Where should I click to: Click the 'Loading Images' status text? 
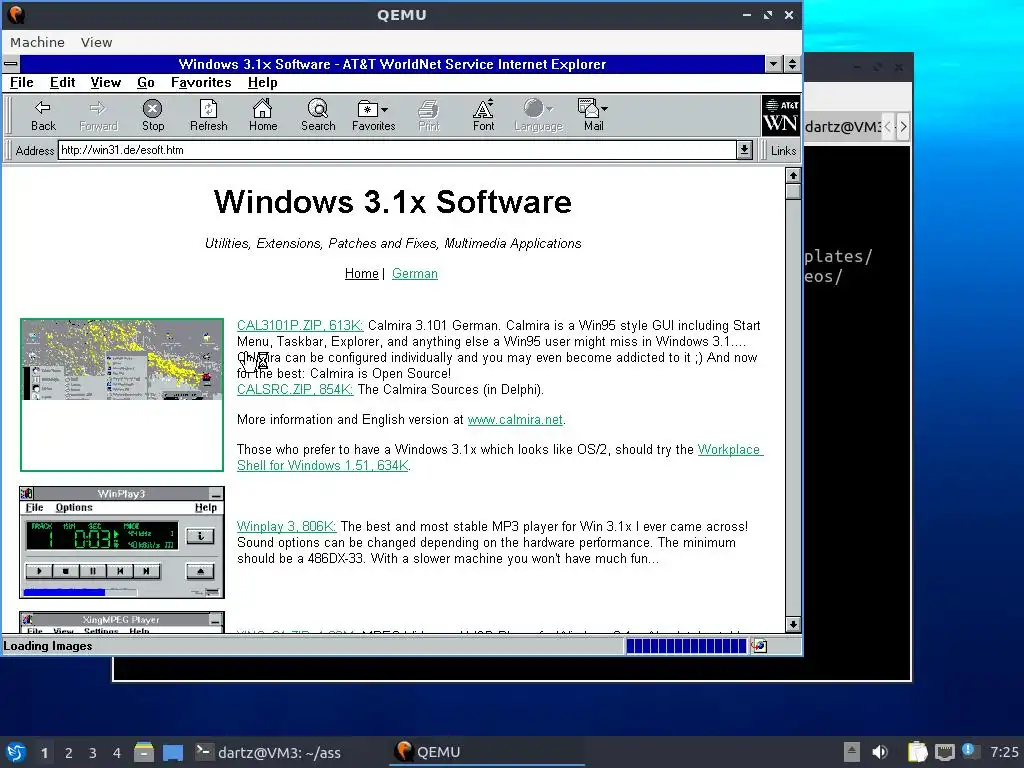(48, 646)
